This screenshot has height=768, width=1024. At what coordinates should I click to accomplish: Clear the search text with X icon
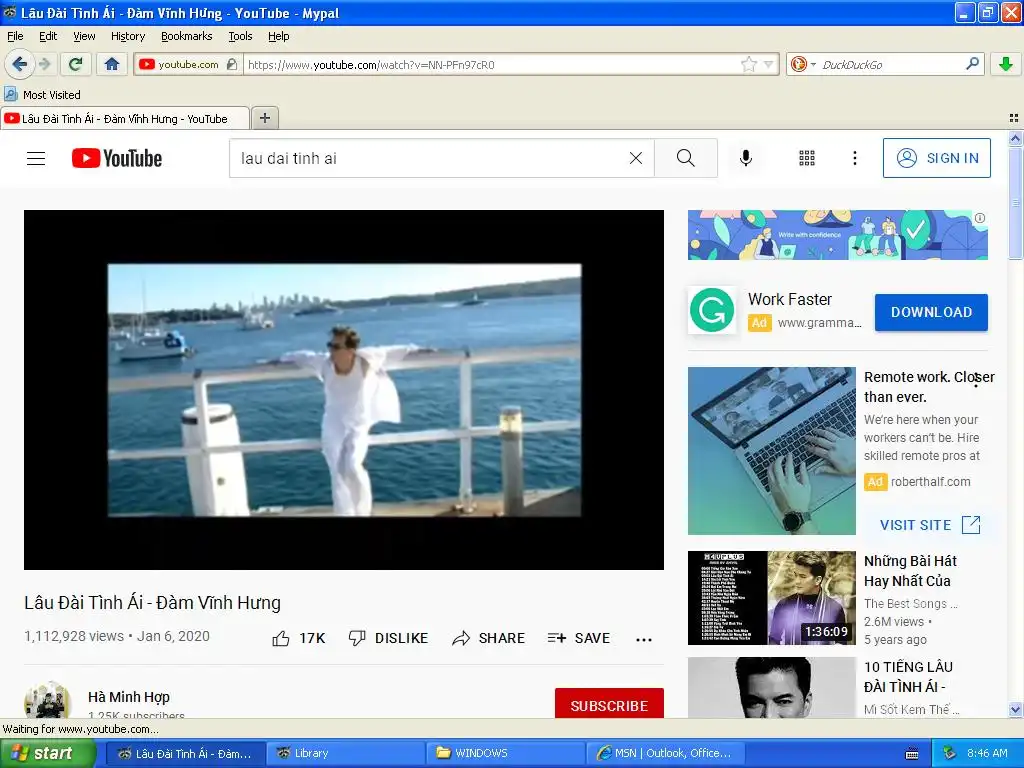click(635, 158)
